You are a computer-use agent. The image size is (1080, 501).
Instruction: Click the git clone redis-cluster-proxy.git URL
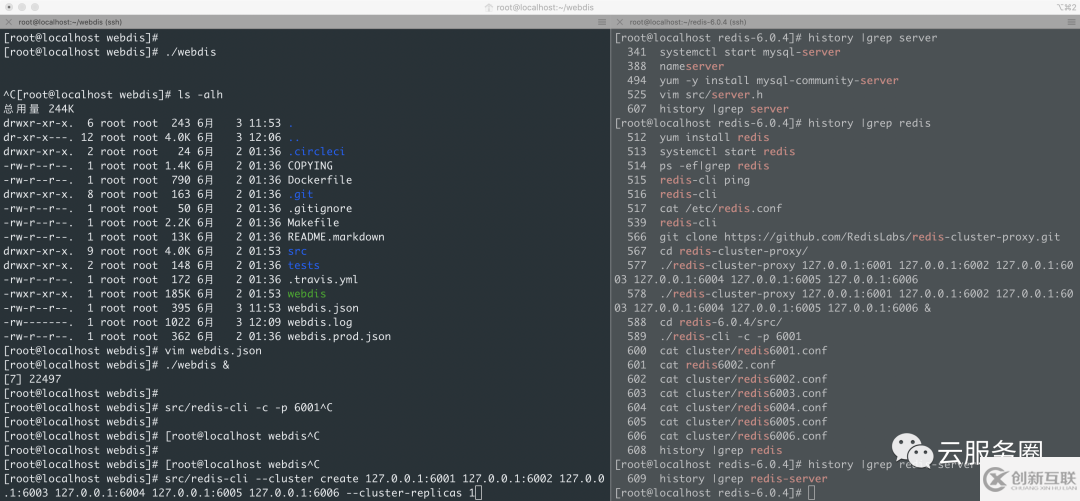point(892,237)
